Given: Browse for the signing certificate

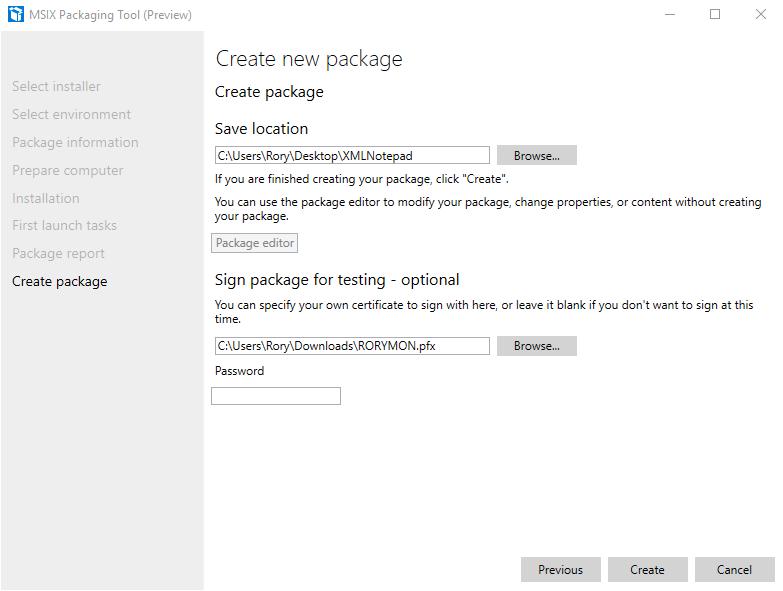Looking at the screenshot, I should click(537, 346).
